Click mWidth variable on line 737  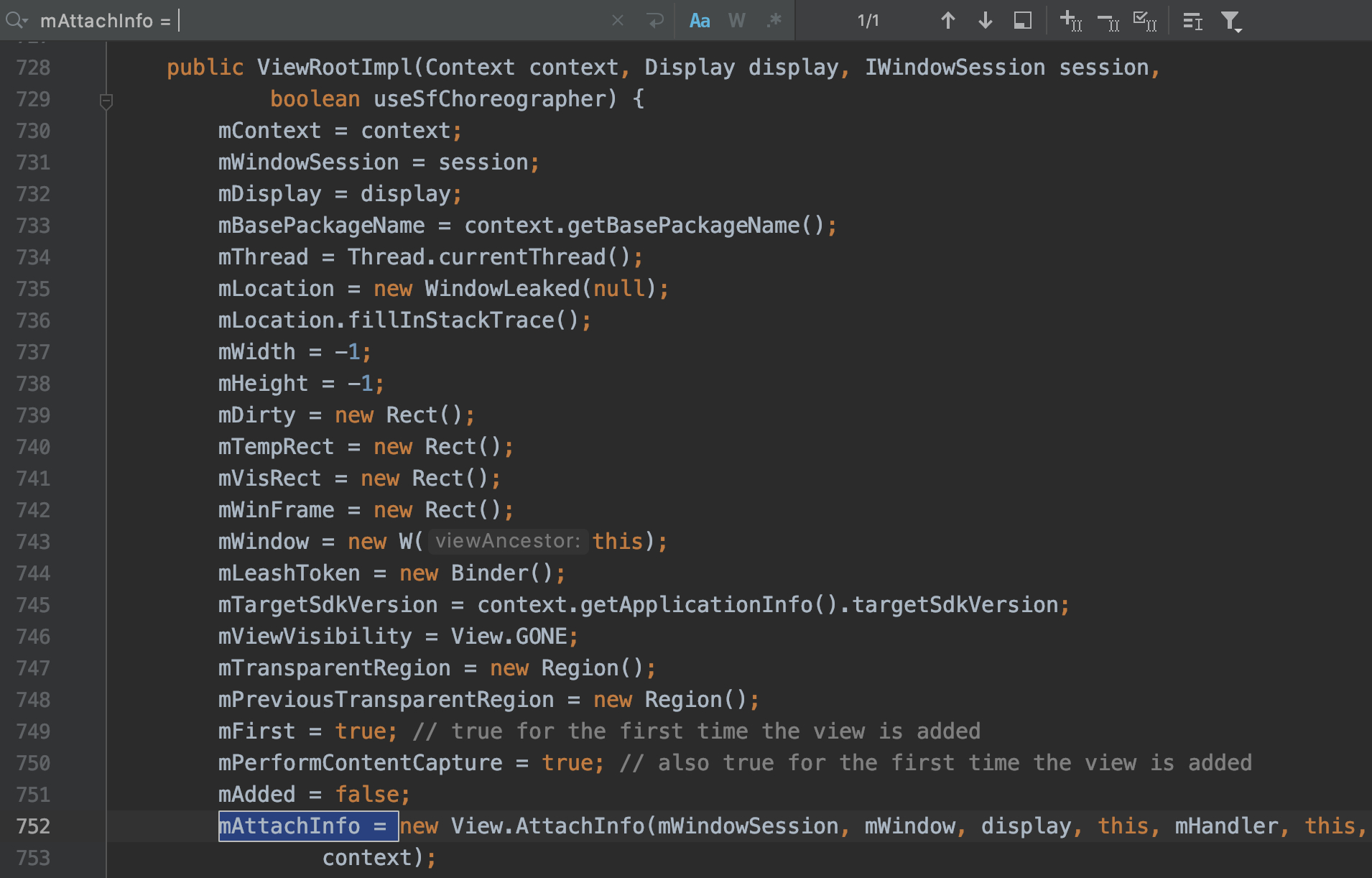256,352
